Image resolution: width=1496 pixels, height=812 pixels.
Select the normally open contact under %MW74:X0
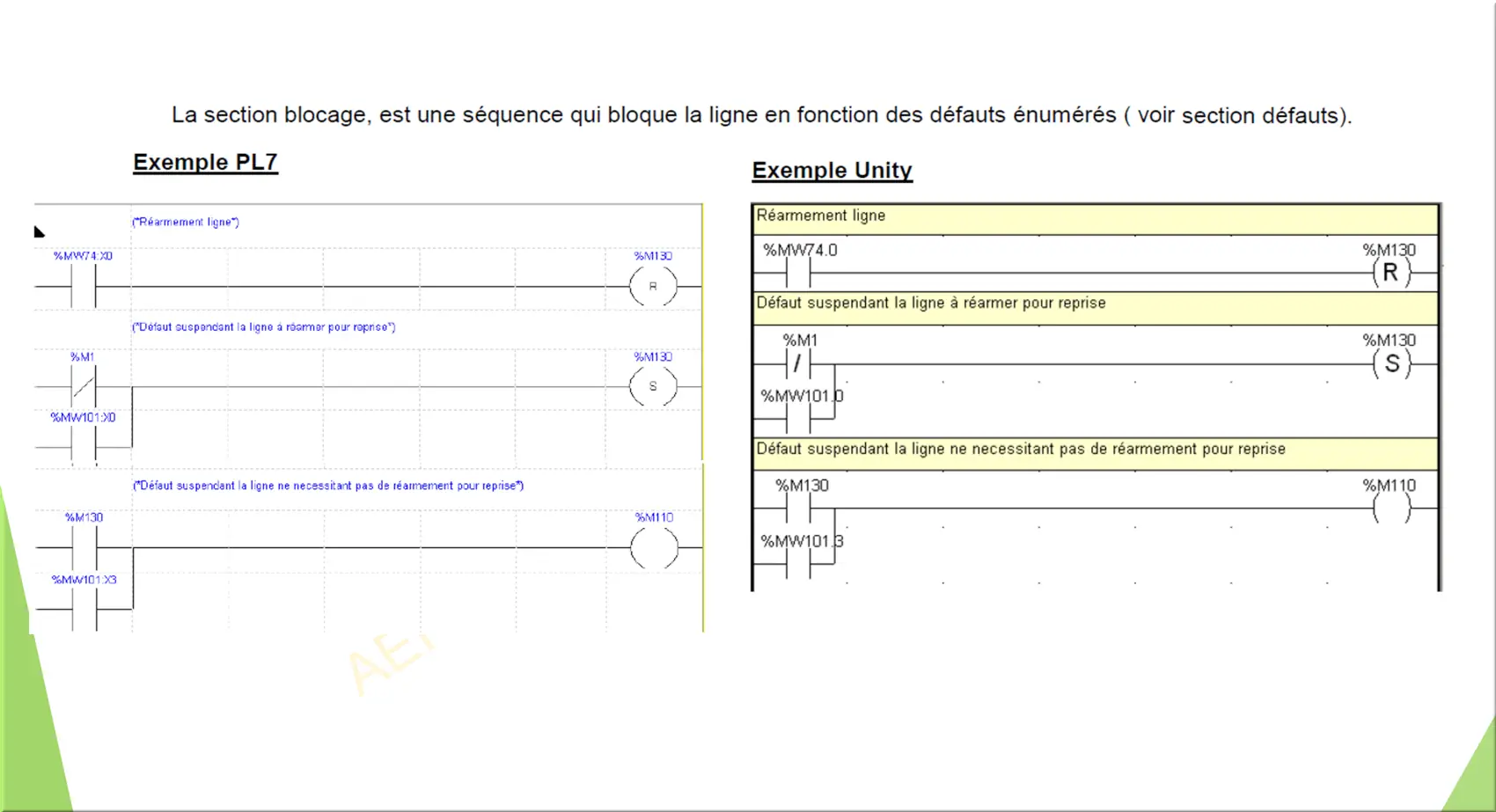coord(84,287)
